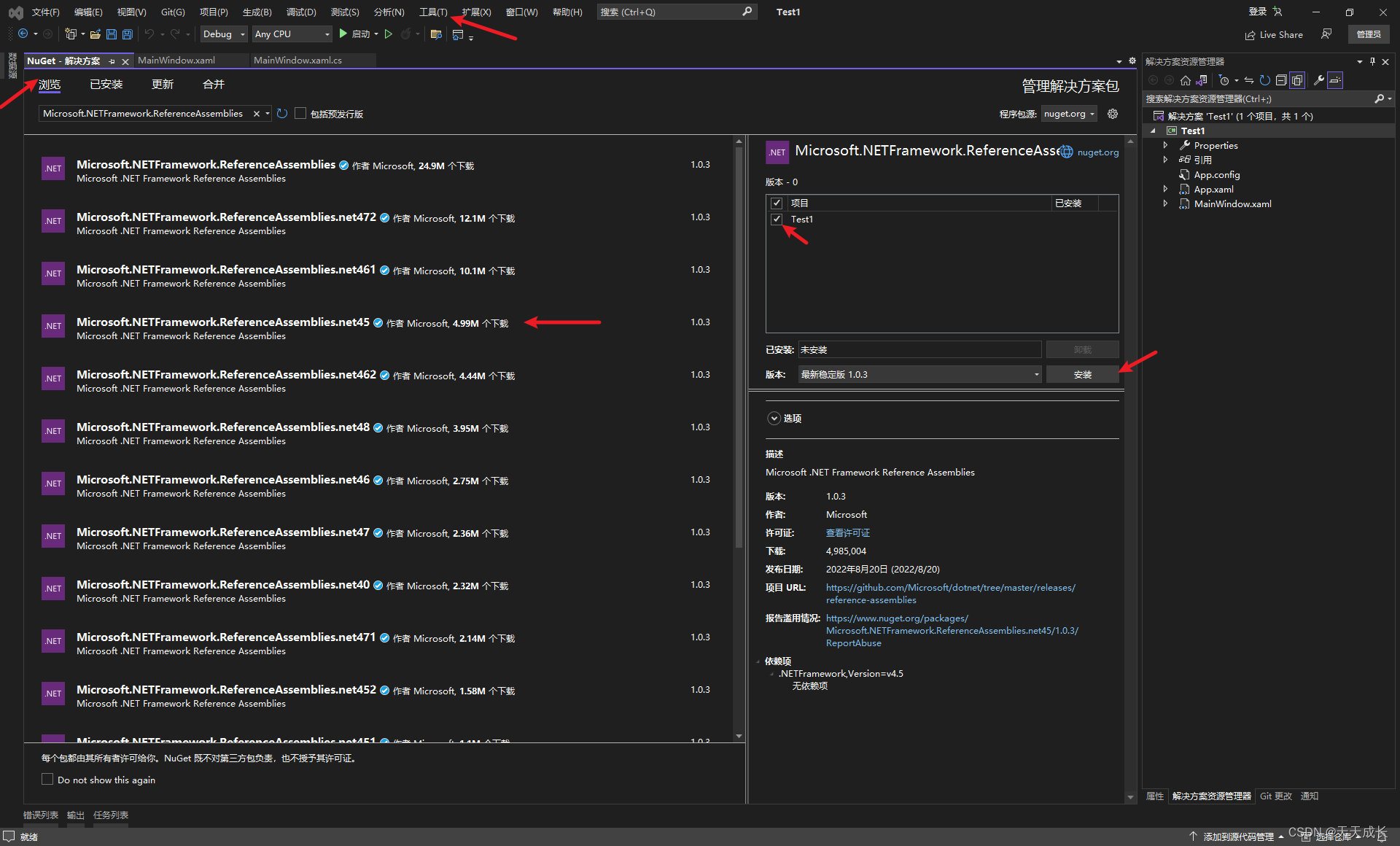Check the Do not show this again box

click(47, 780)
